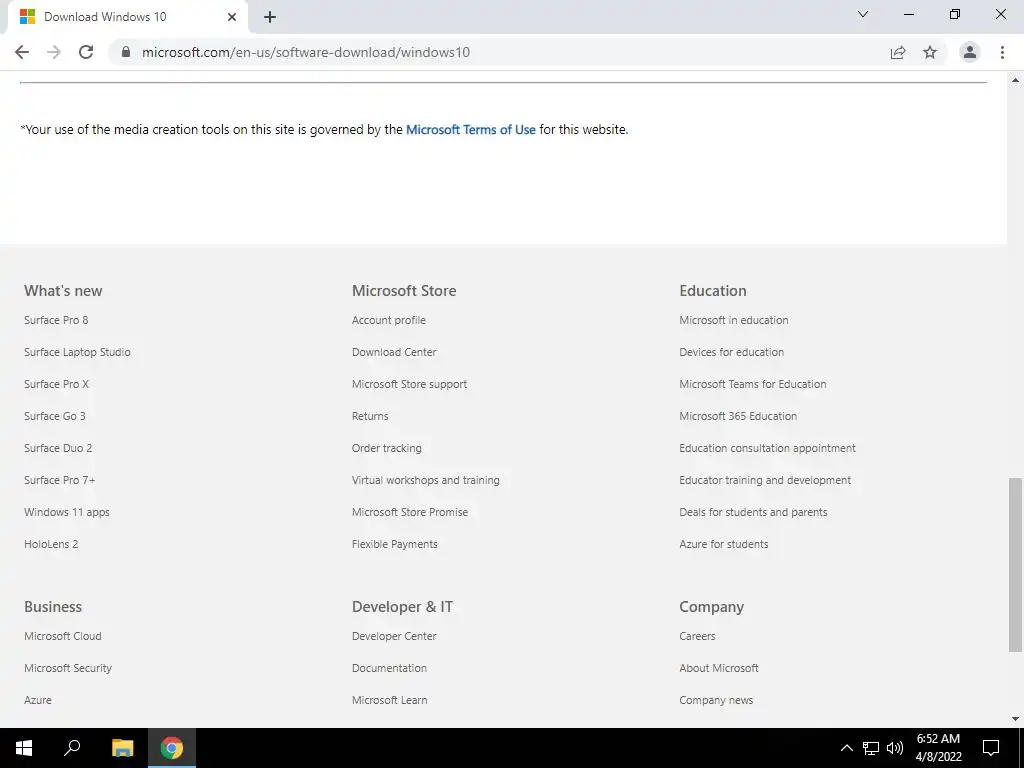1024x768 pixels.
Task: Open the HoloLens 2 link
Action: pos(51,544)
